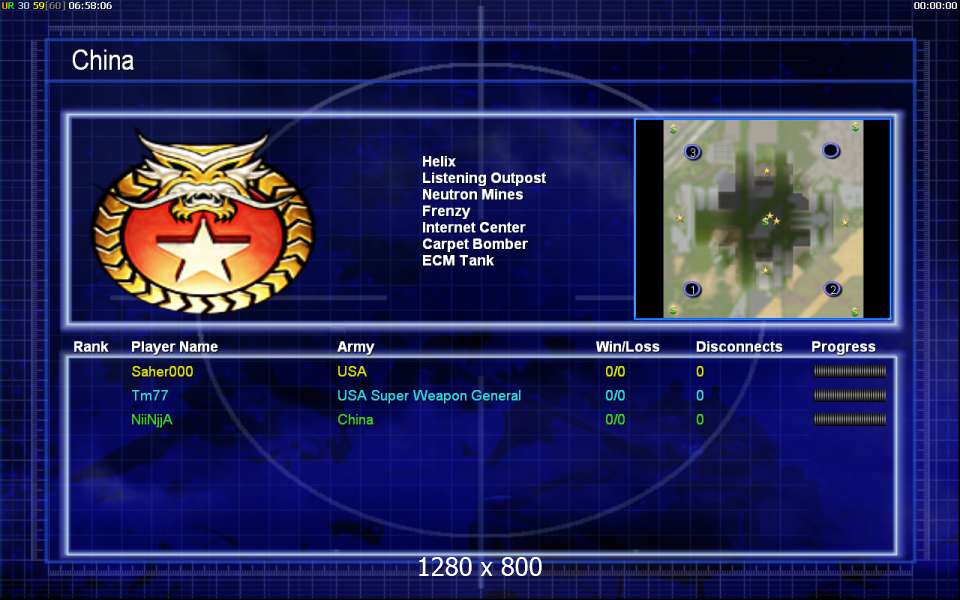Select "Frenzy" in the unit list
Viewport: 960px width, 600px height.
click(446, 211)
